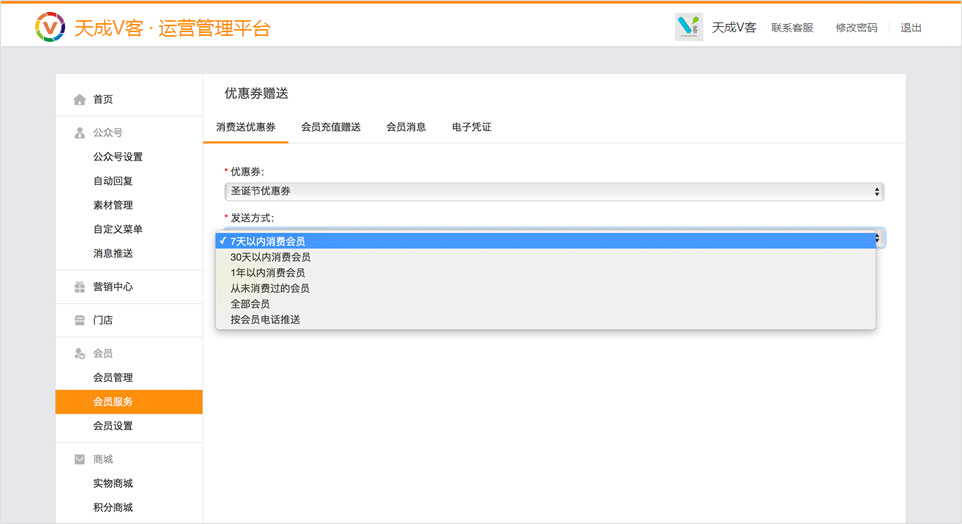This screenshot has width=962, height=524.
Task: Choose 全部会员 option in send method list
Action: pos(250,304)
